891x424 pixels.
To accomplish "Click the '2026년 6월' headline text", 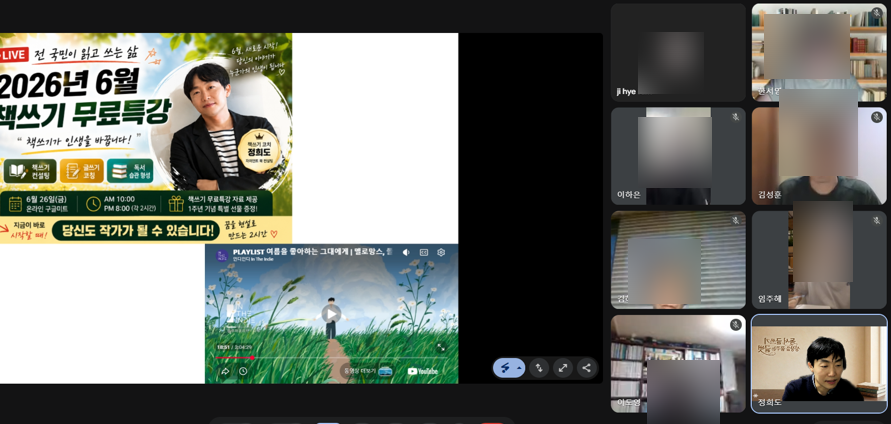I will tap(68, 85).
